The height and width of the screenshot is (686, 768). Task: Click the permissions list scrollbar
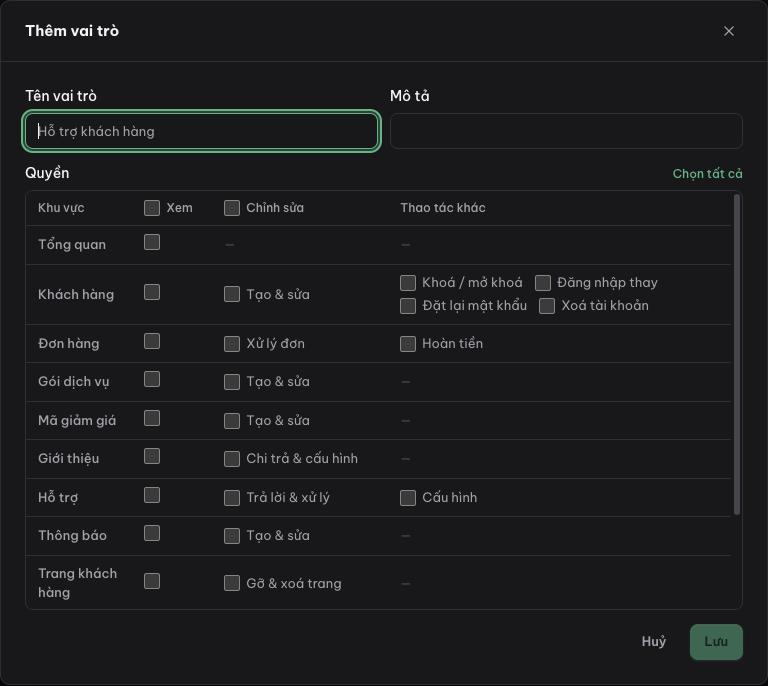(737, 355)
